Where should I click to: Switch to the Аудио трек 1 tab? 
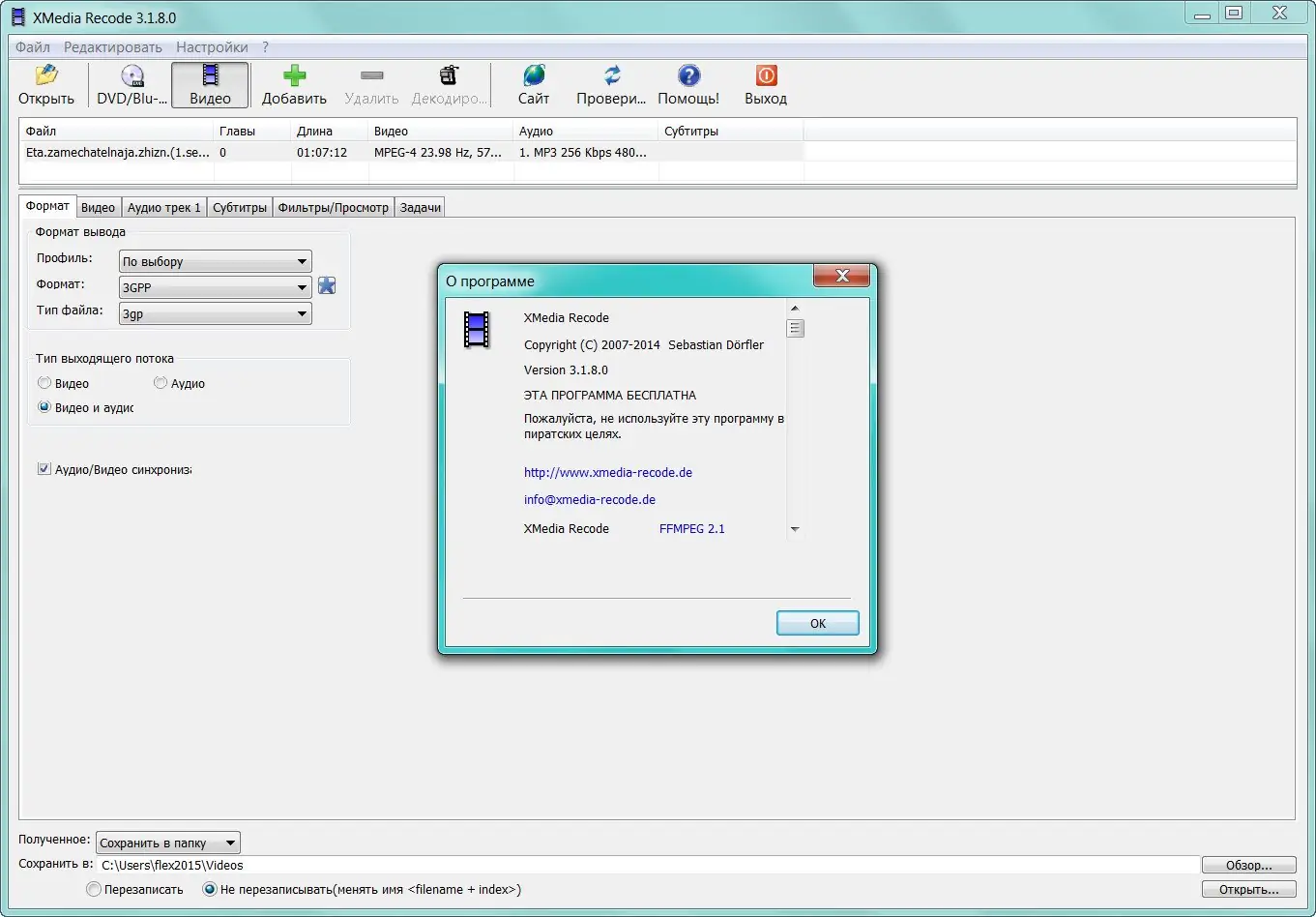click(164, 207)
